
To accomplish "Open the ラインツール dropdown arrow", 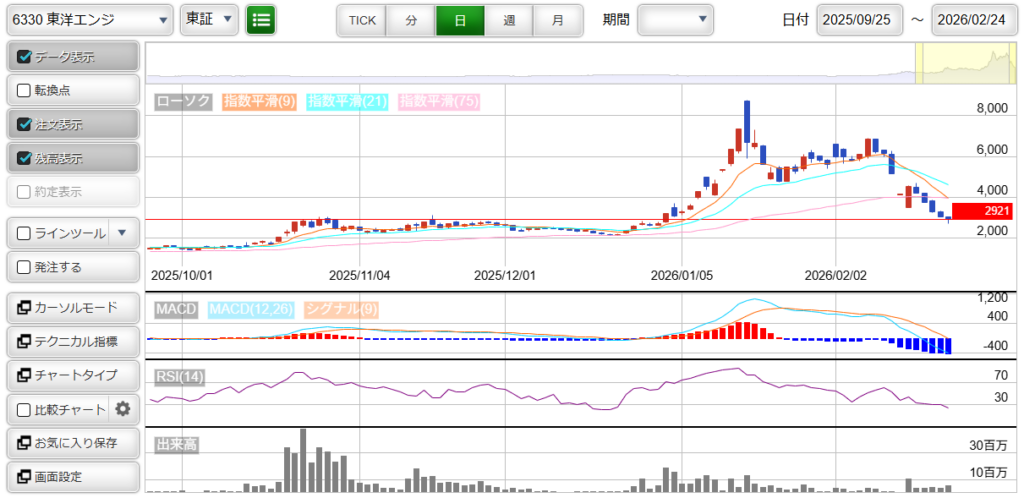I will pos(122,233).
